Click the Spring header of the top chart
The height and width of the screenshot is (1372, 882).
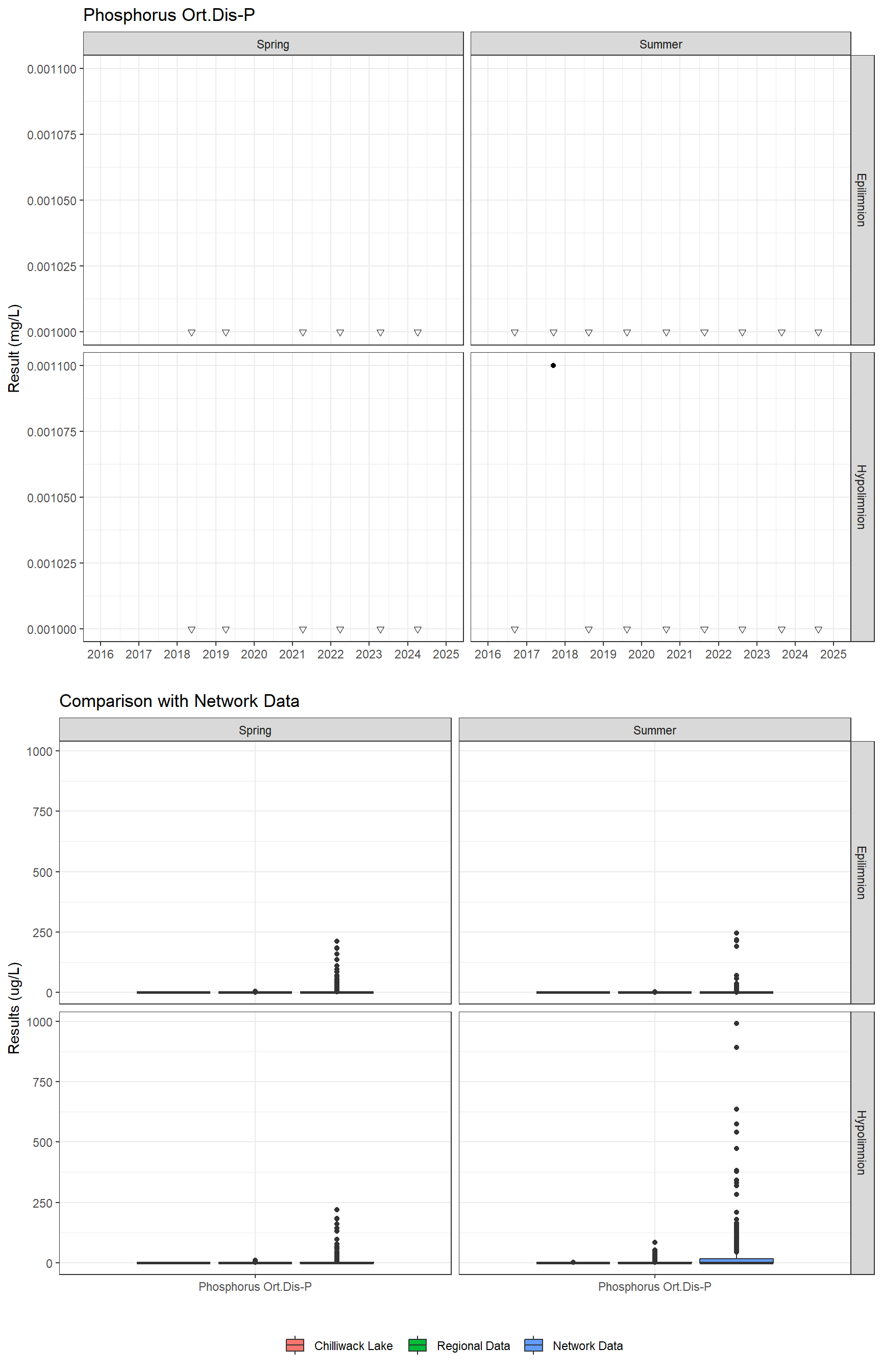(273, 44)
